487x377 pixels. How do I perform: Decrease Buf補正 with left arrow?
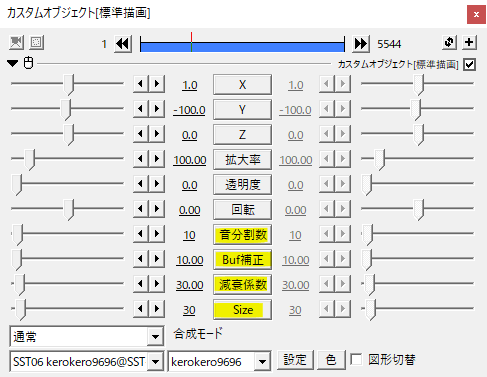[141, 259]
